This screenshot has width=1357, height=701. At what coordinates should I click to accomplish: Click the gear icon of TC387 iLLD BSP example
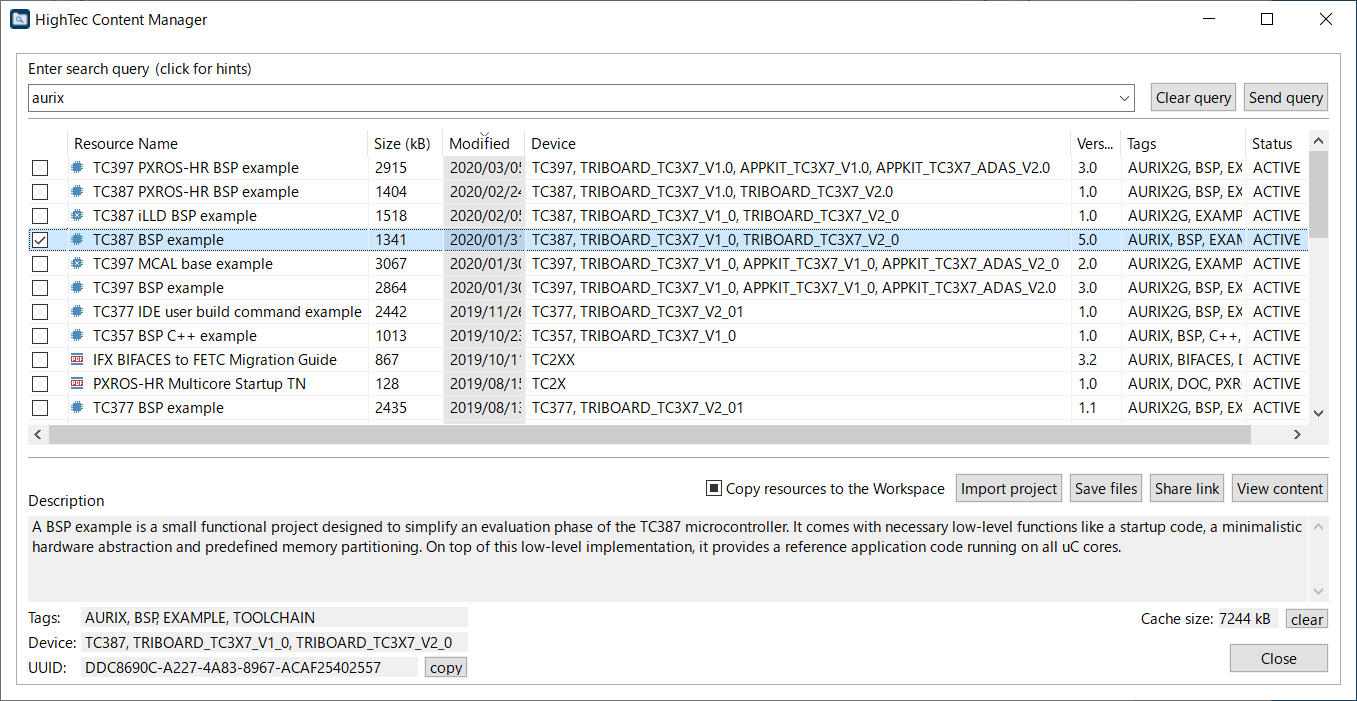click(77, 216)
